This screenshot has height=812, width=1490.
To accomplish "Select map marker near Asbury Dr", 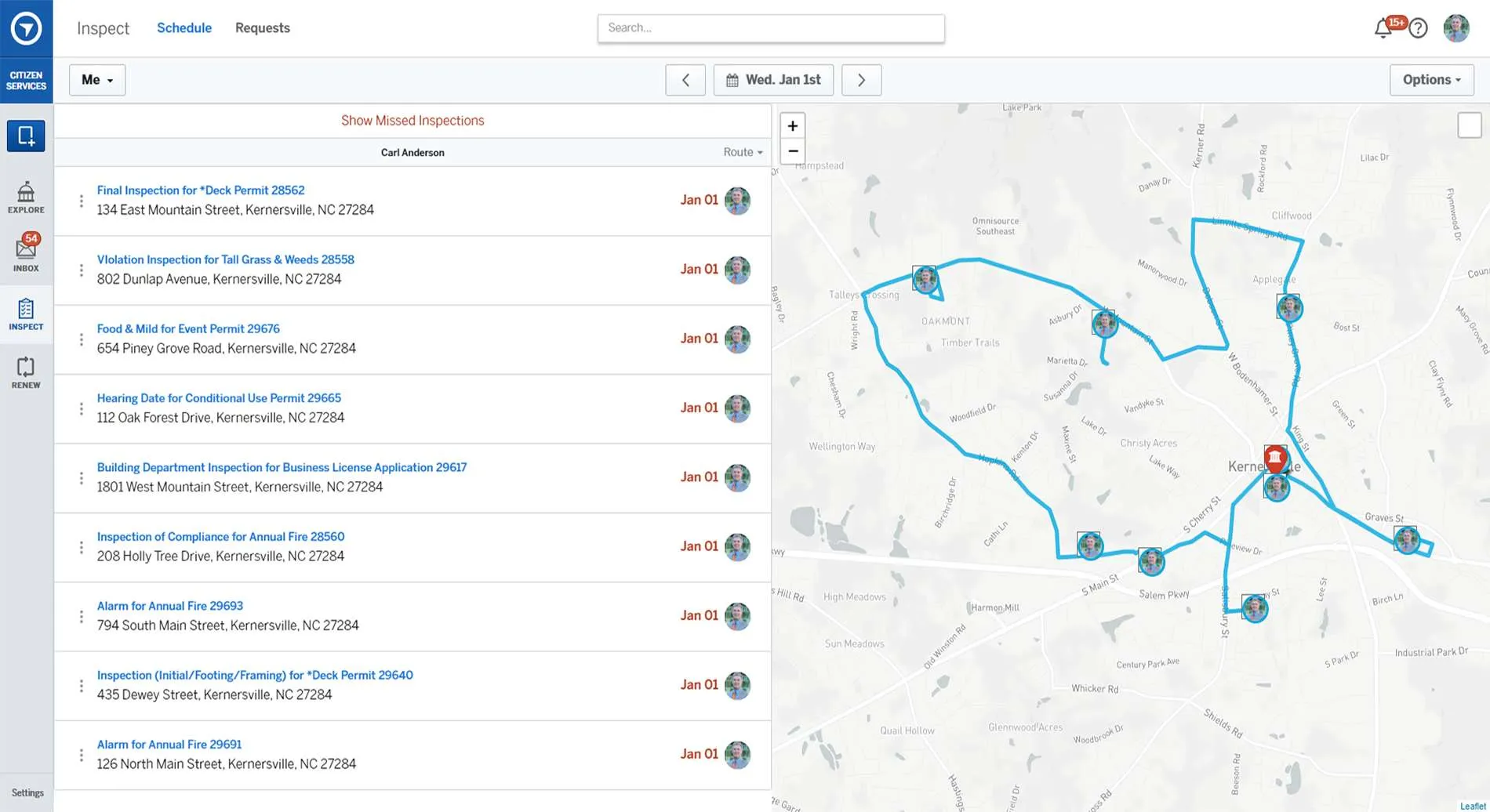I will 1104,322.
